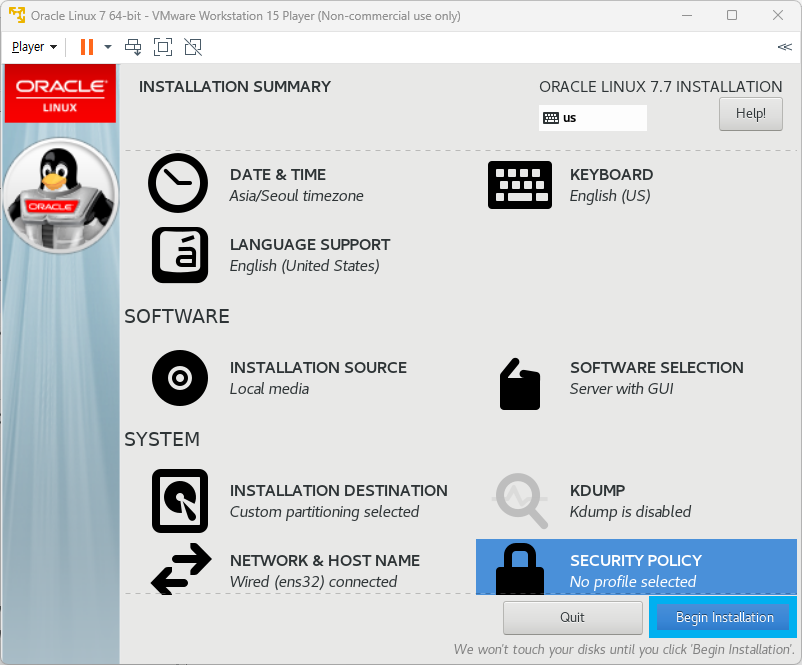
Task: Open the Software Selection package icon
Action: click(520, 384)
